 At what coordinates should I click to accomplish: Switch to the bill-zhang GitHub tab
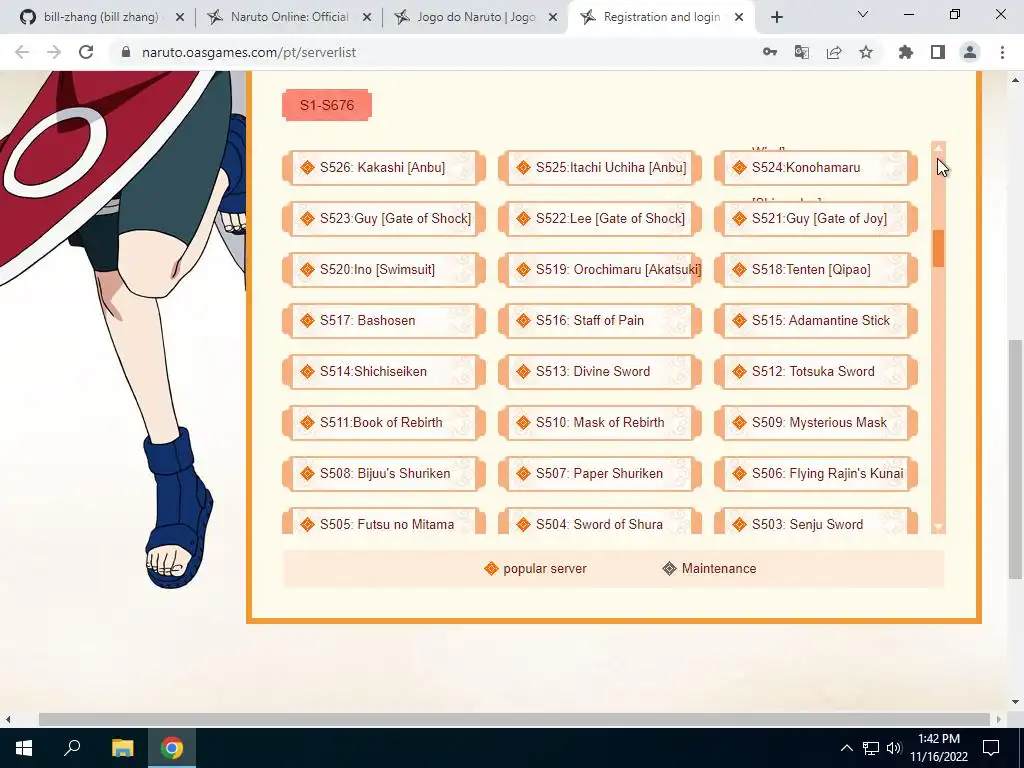[x=101, y=18]
